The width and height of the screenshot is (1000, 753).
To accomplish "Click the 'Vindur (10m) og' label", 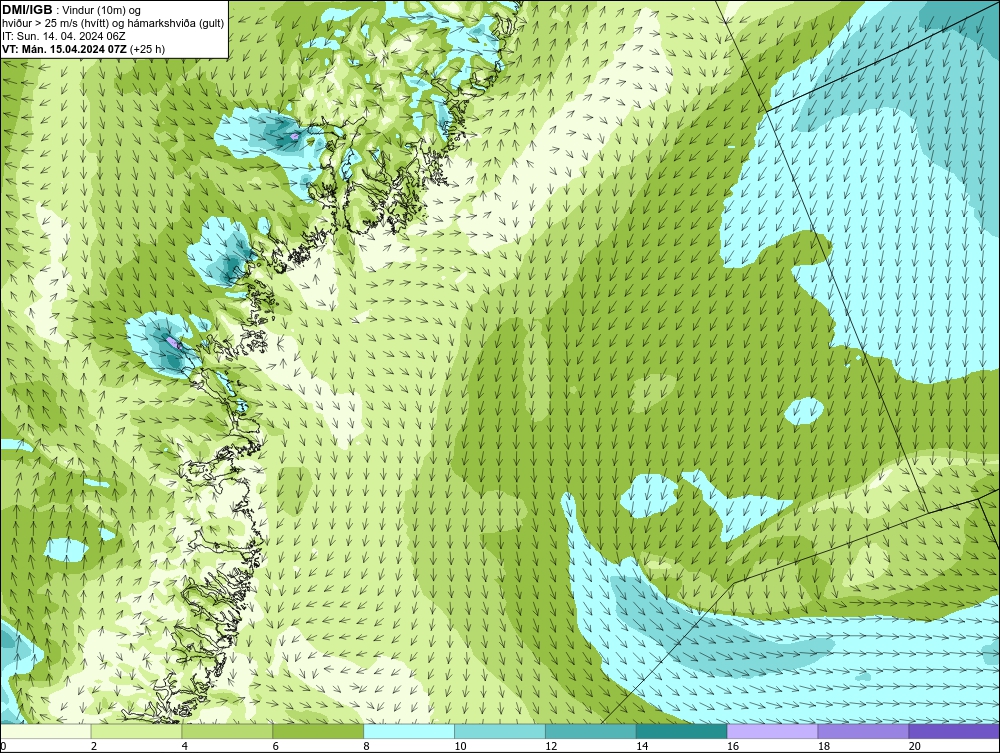I will coord(102,10).
